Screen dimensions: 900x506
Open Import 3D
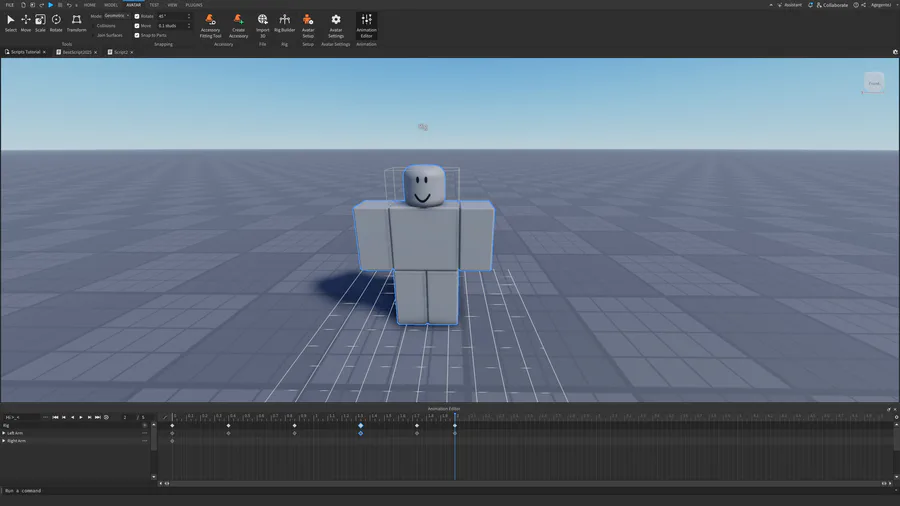tap(262, 26)
